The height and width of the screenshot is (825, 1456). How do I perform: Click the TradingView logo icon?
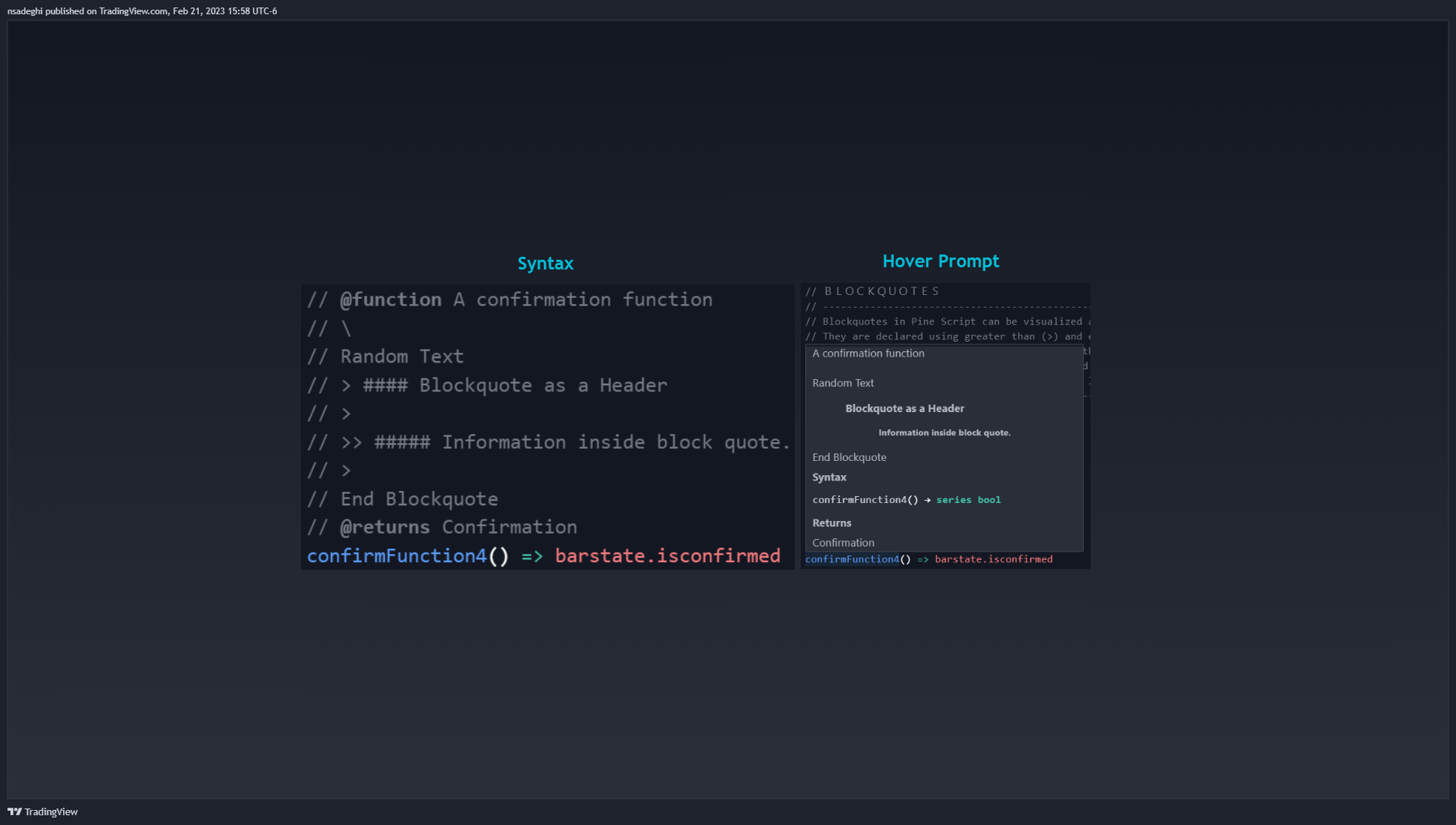14,811
